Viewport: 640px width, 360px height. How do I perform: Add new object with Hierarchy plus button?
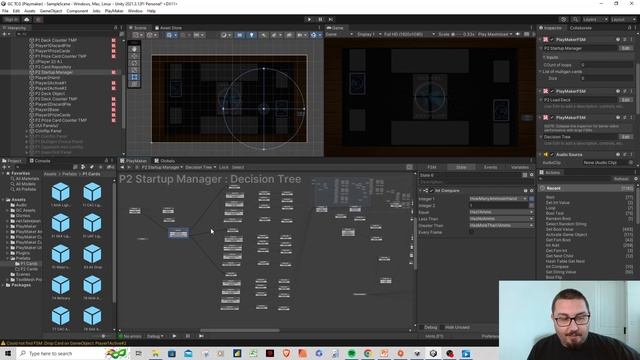coord(5,34)
